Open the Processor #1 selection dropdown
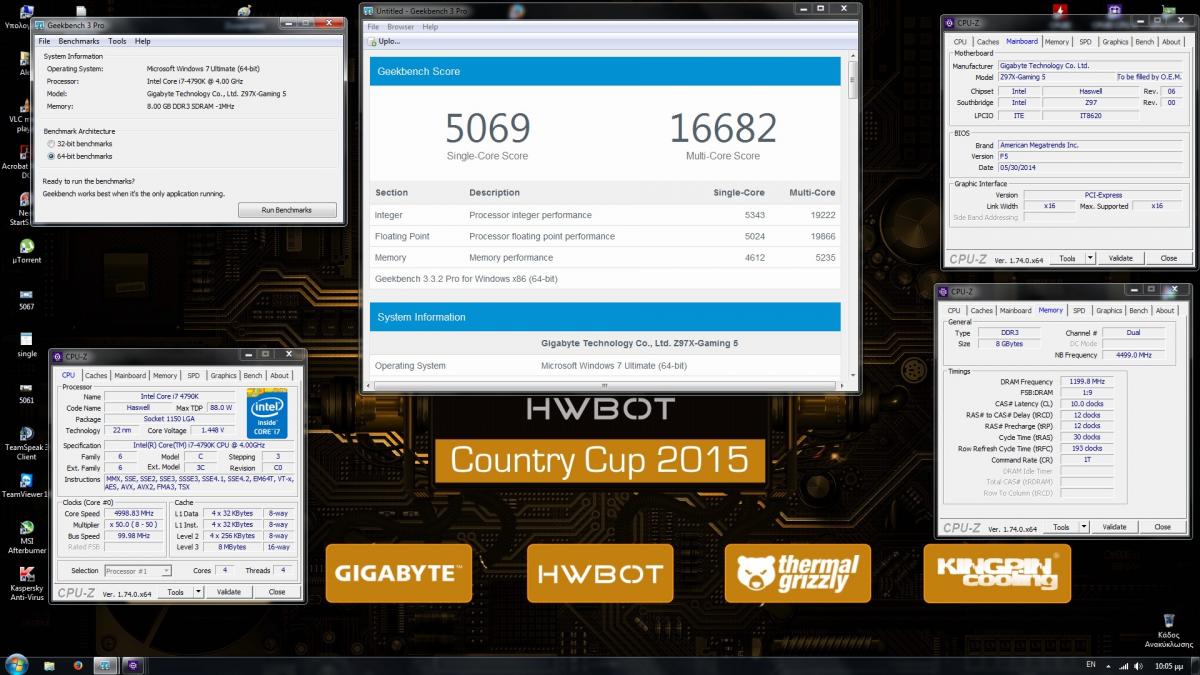The width and height of the screenshot is (1200, 675). pos(137,571)
